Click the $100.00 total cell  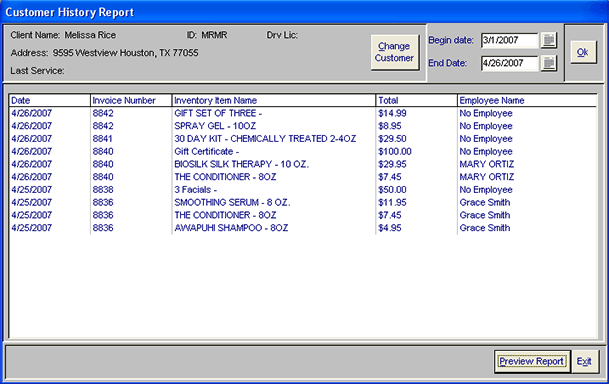point(395,151)
